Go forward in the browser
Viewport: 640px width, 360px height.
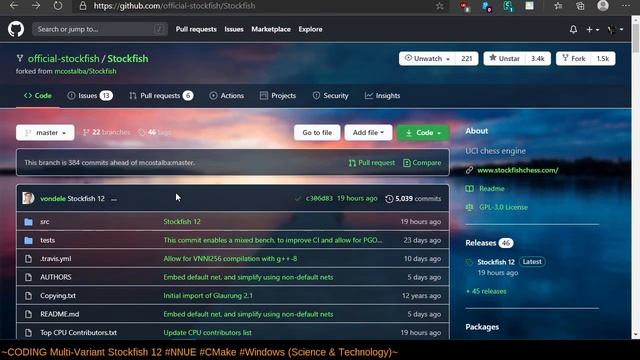pos(36,6)
